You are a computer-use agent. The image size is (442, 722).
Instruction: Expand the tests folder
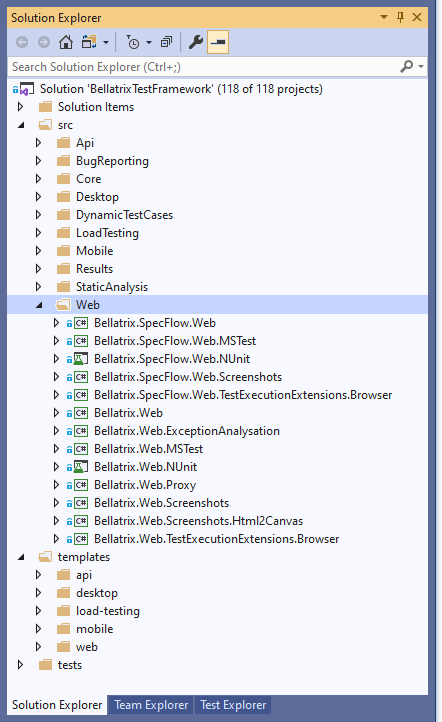coord(20,665)
